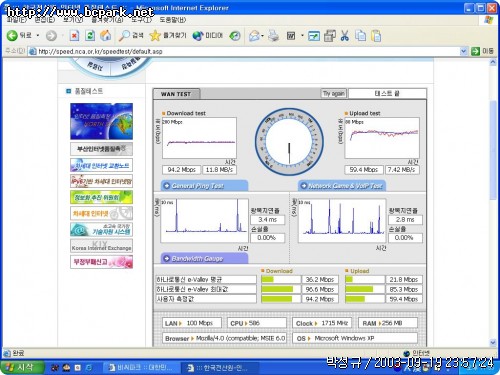Click the Upload test graph
This screenshot has width=500, height=375.
pos(382,138)
